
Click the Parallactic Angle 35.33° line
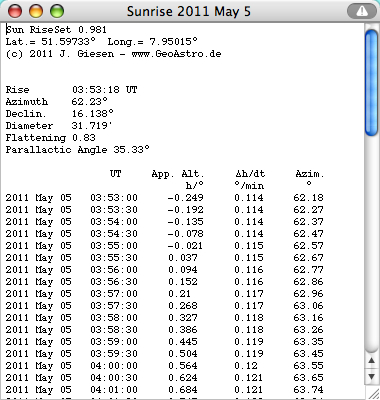click(77, 150)
